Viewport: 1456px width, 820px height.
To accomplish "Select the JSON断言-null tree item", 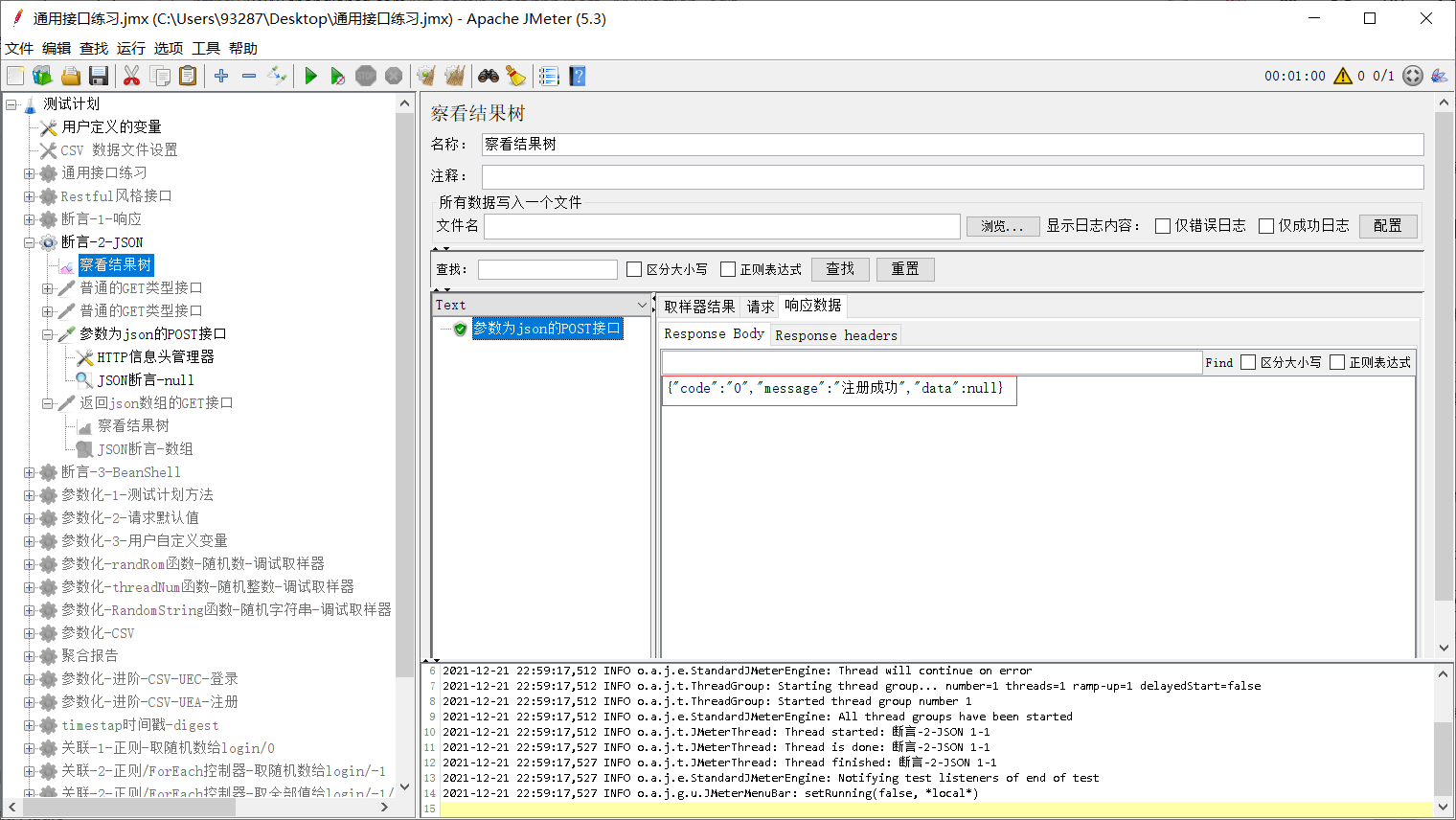I will tap(146, 380).
